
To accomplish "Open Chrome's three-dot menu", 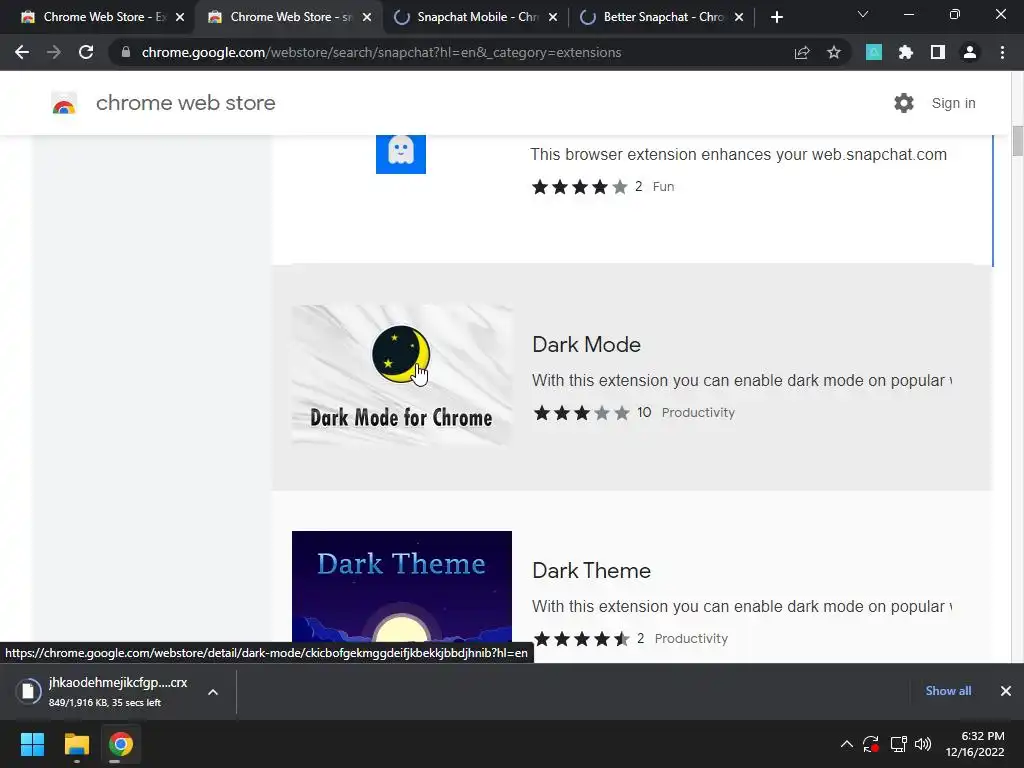I will click(x=1002, y=52).
